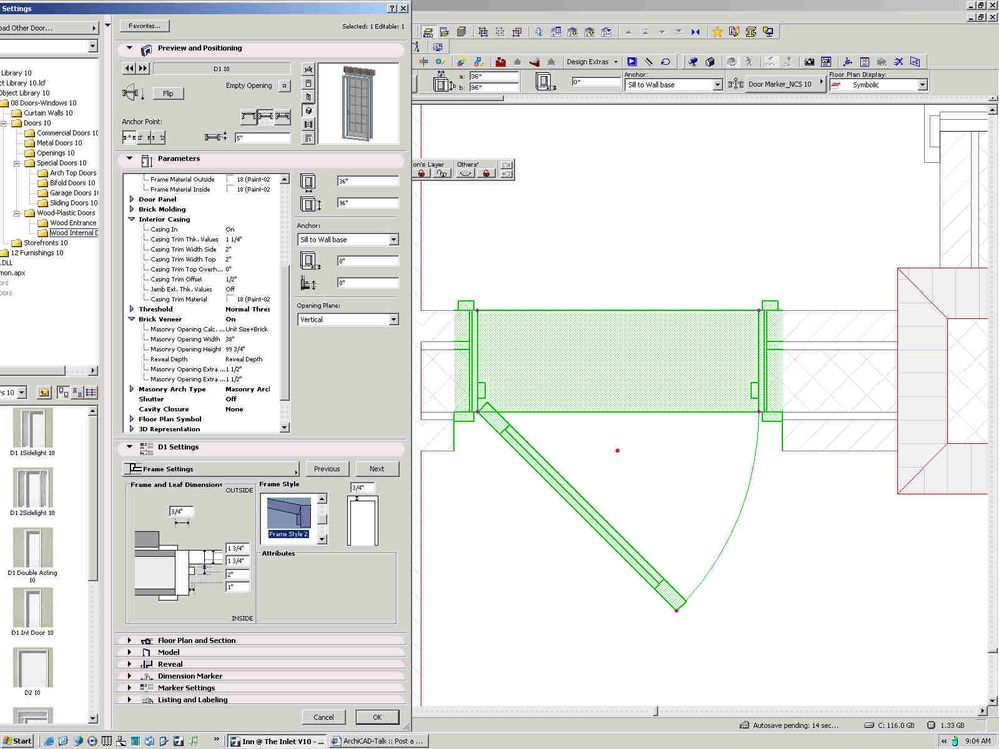Toggle the Empty Opening checkbox

(x=285, y=86)
